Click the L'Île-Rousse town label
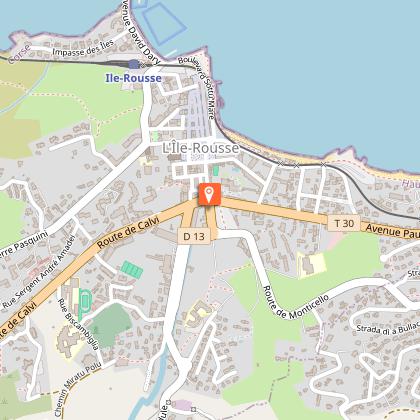 click(201, 148)
